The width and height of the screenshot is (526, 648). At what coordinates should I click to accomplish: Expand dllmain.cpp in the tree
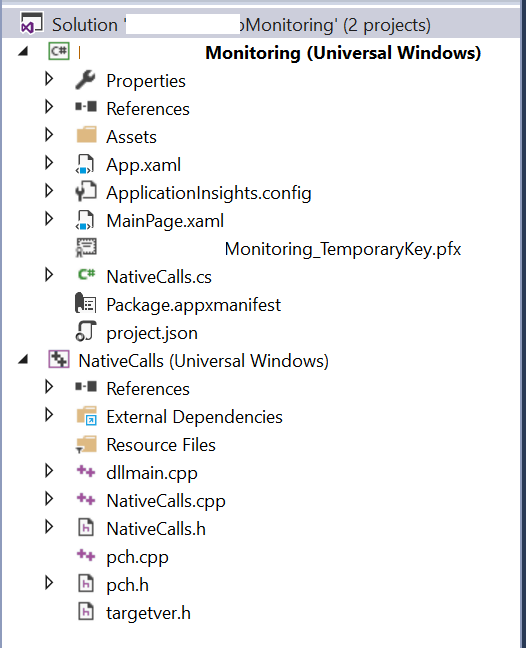(x=49, y=472)
